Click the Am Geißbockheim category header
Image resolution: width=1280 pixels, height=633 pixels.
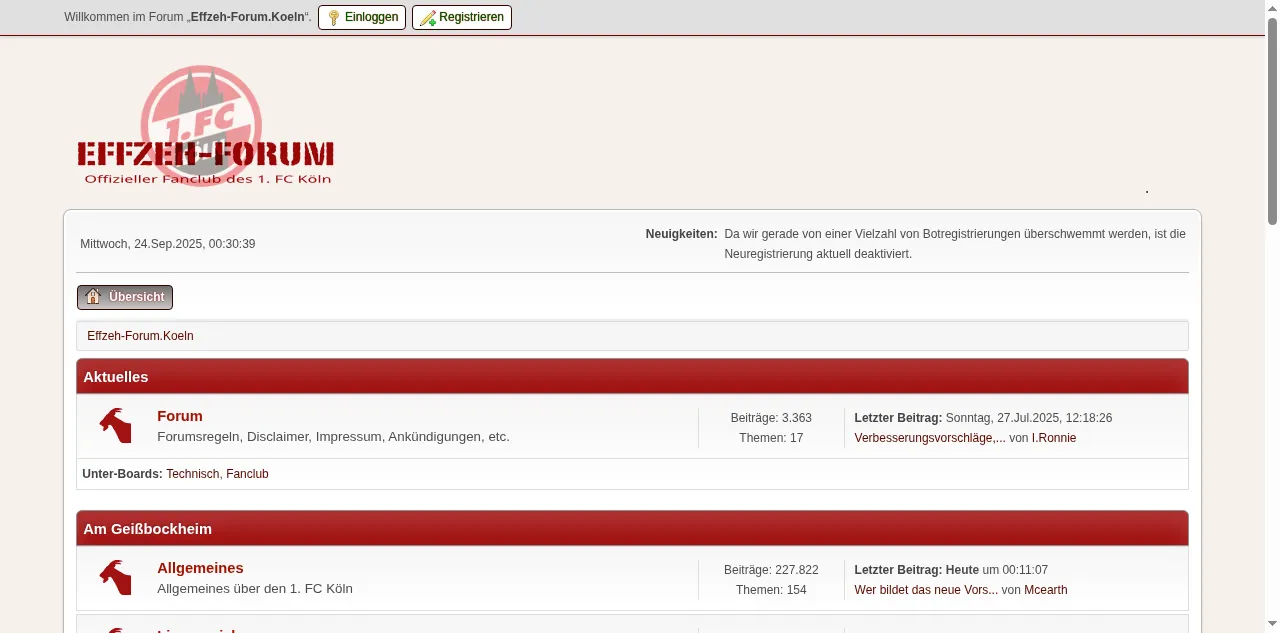click(x=632, y=529)
